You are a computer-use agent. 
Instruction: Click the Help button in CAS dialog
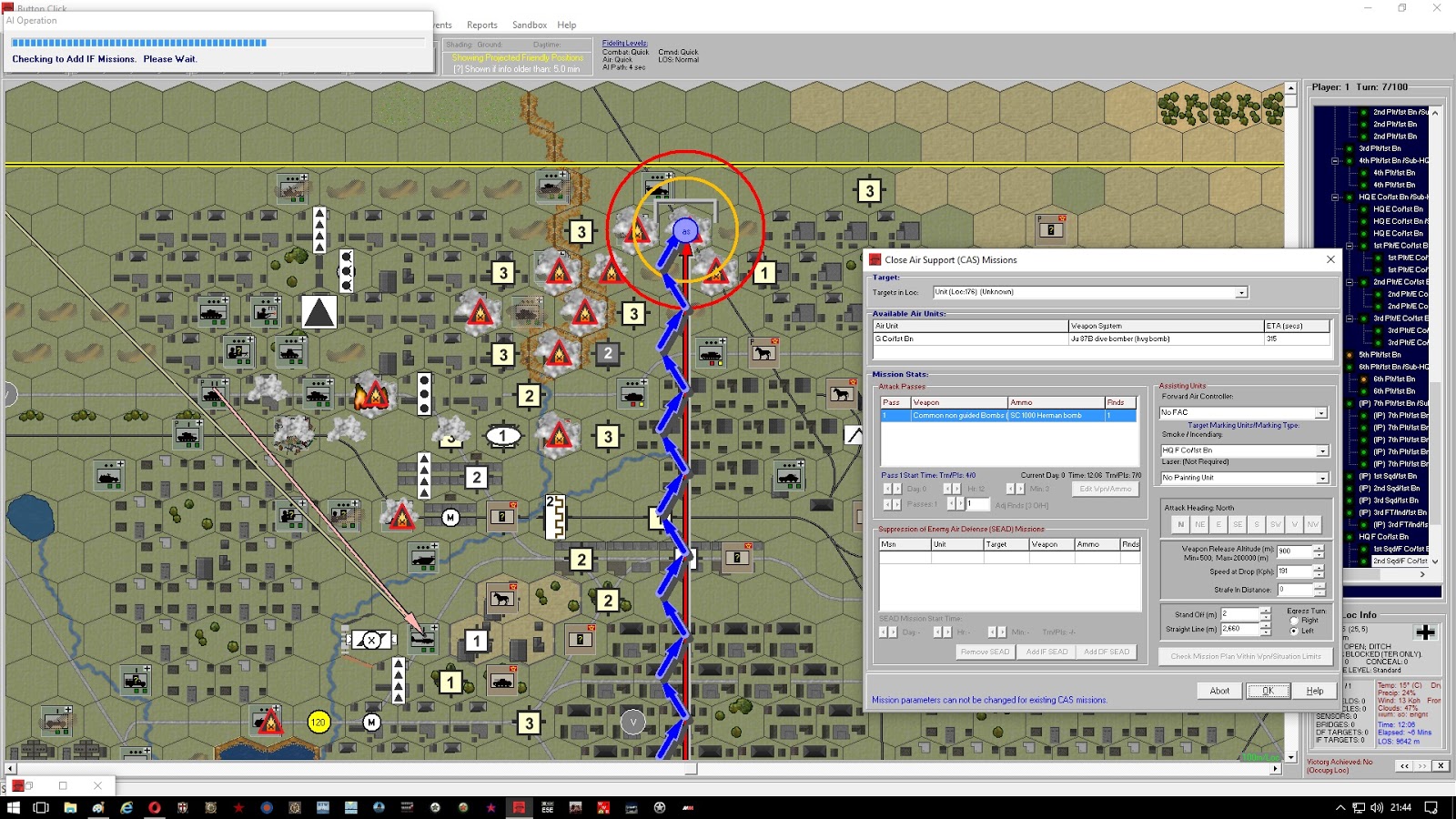click(1315, 691)
